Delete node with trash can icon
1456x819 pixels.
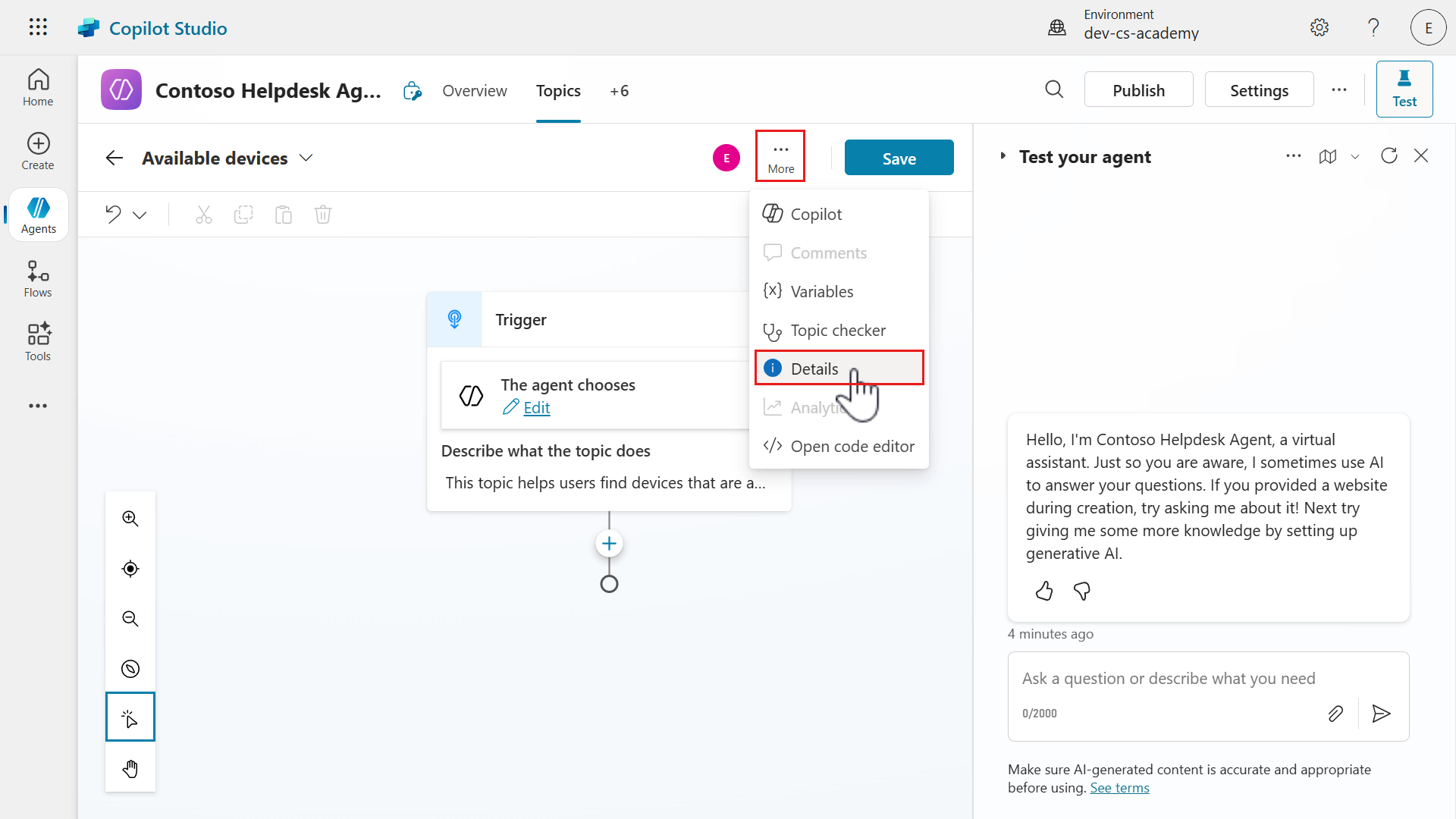[322, 215]
